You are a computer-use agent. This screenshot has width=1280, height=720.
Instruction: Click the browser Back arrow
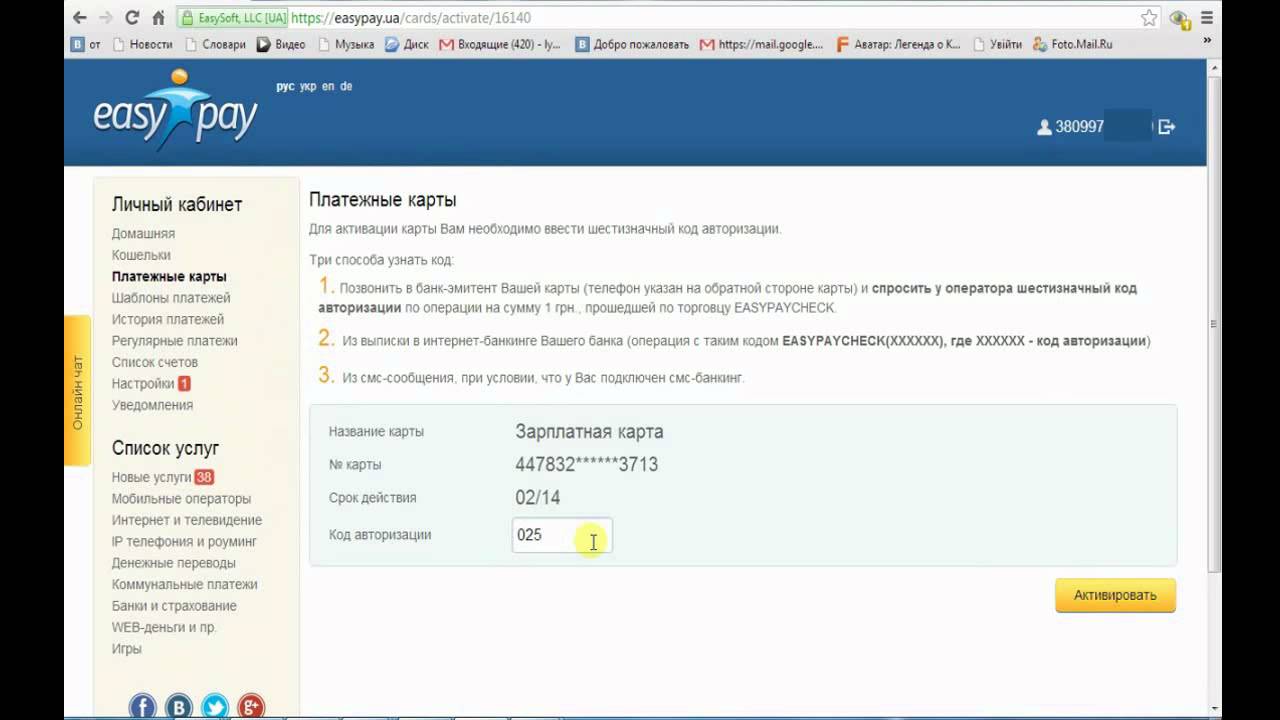tap(79, 18)
